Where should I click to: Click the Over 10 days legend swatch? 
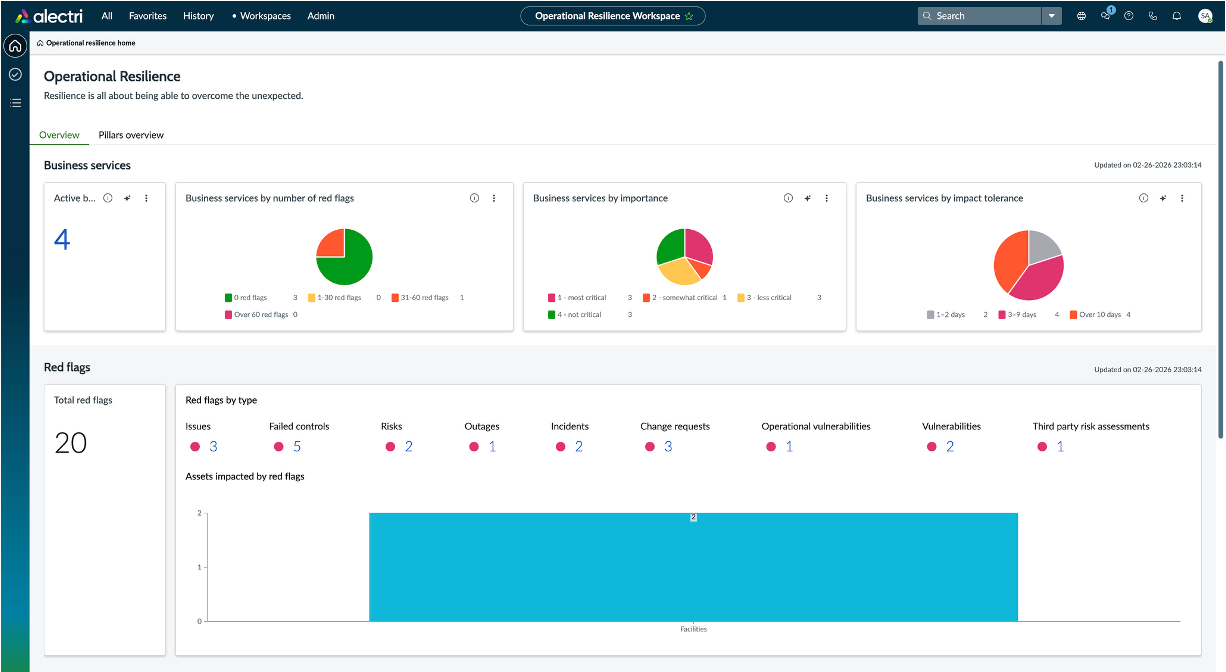pos(1074,315)
